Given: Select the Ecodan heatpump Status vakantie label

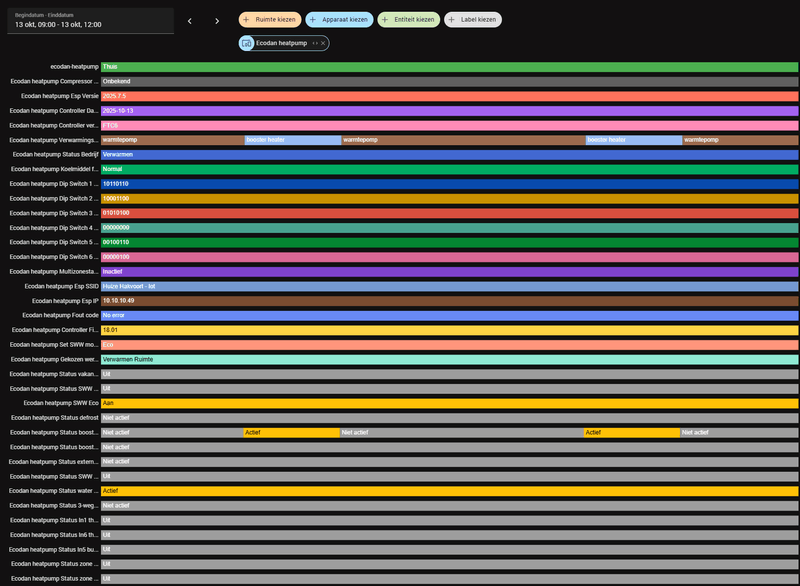Looking at the screenshot, I should pyautogui.click(x=54, y=374).
